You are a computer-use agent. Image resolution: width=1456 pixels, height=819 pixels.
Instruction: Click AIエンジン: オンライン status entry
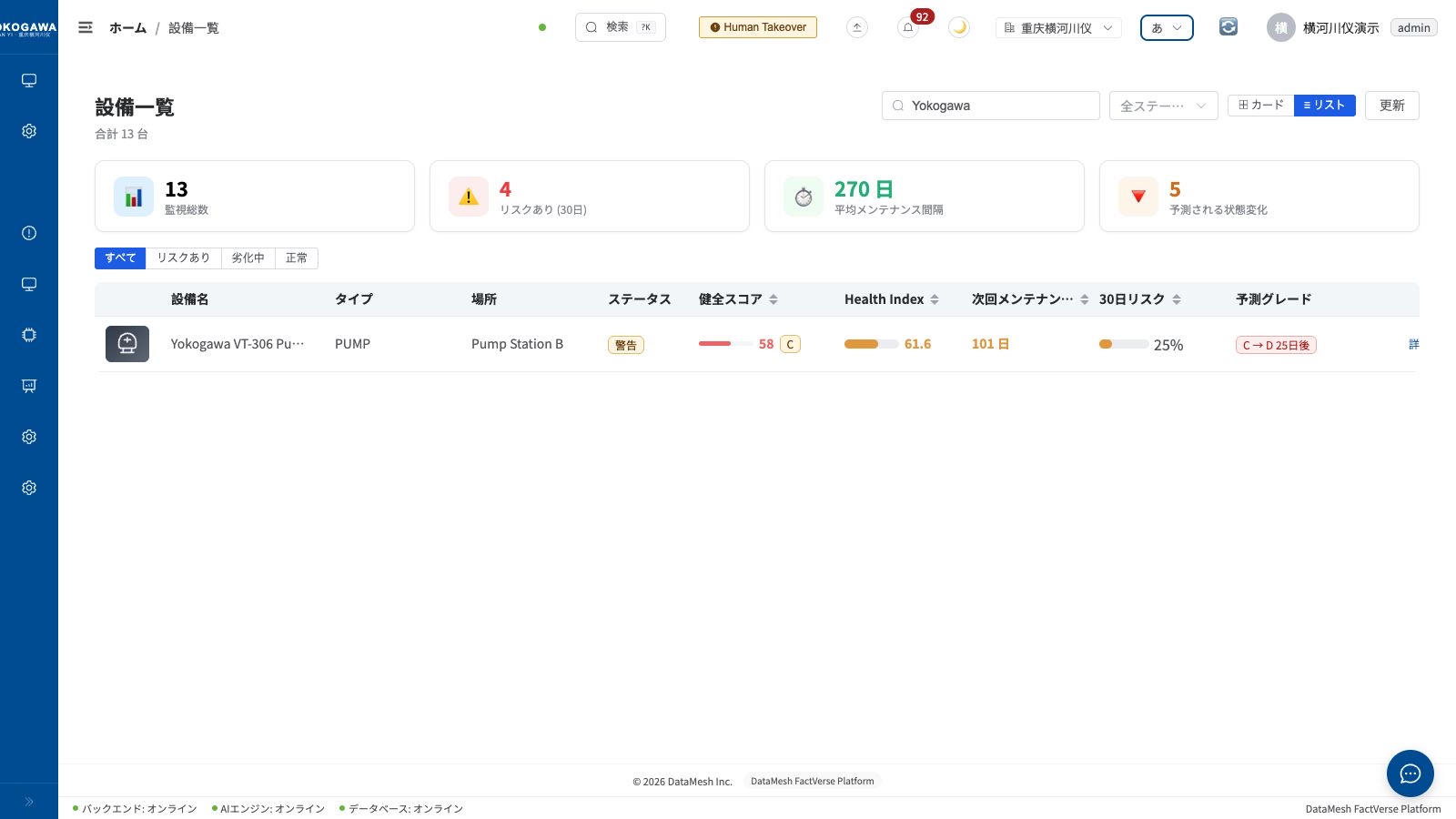tap(268, 809)
